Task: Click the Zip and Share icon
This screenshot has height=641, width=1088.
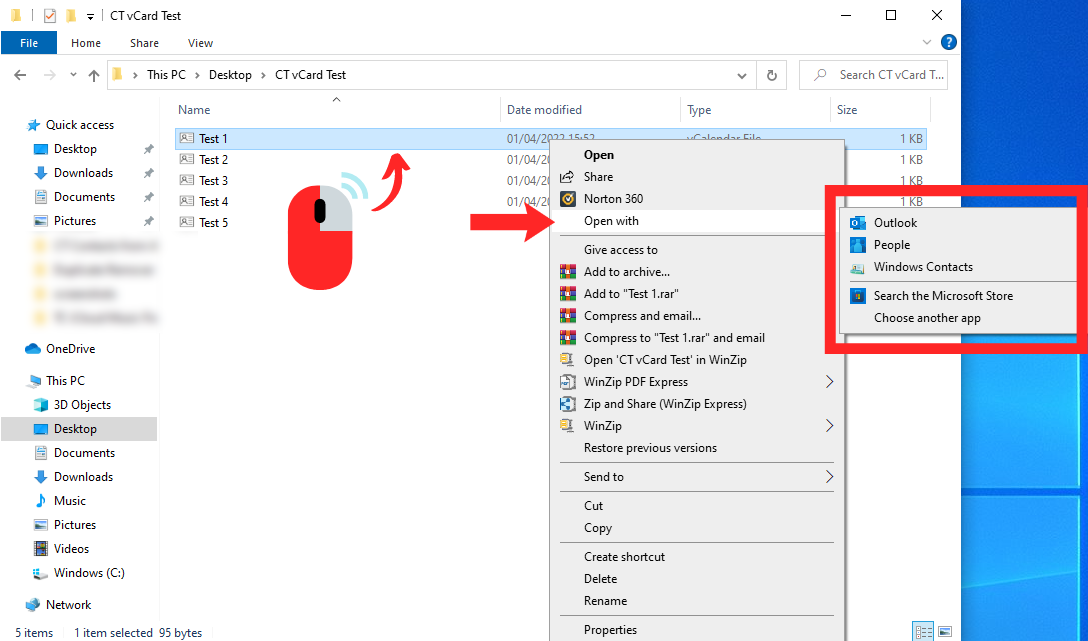Action: tap(568, 404)
